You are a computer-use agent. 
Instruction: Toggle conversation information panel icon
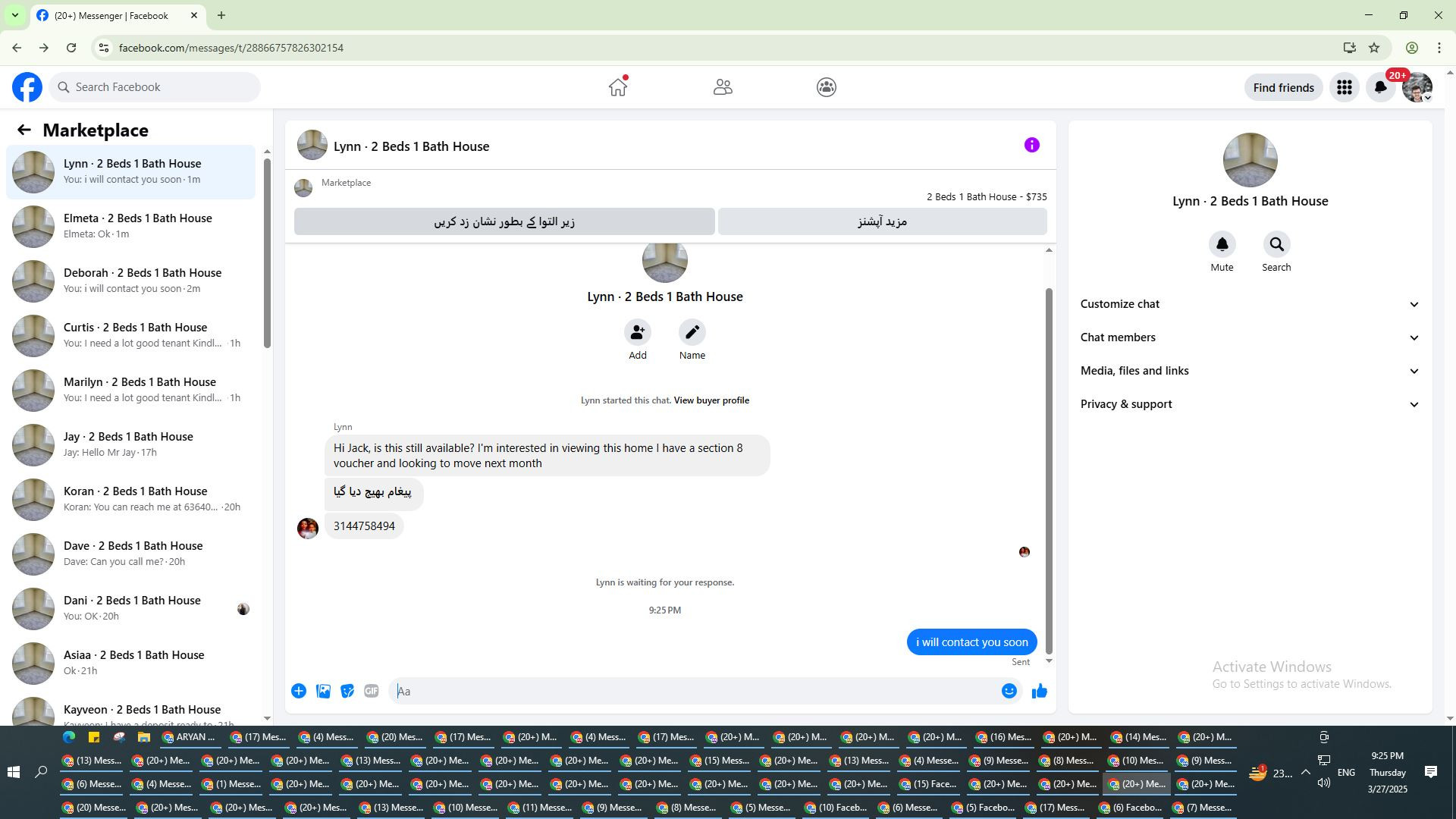[1032, 145]
